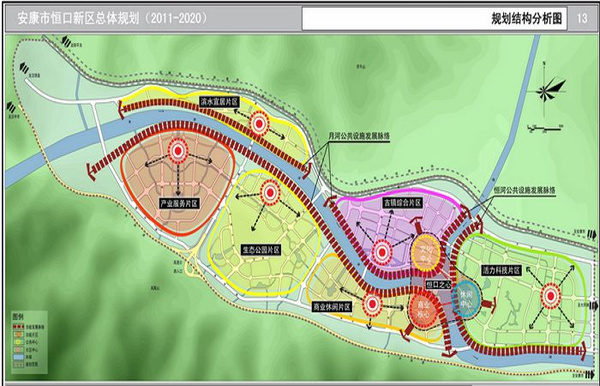Viewport: 600px width, 386px height.
Task: Click the 滨水宜居片区 label
Action: [x=220, y=101]
